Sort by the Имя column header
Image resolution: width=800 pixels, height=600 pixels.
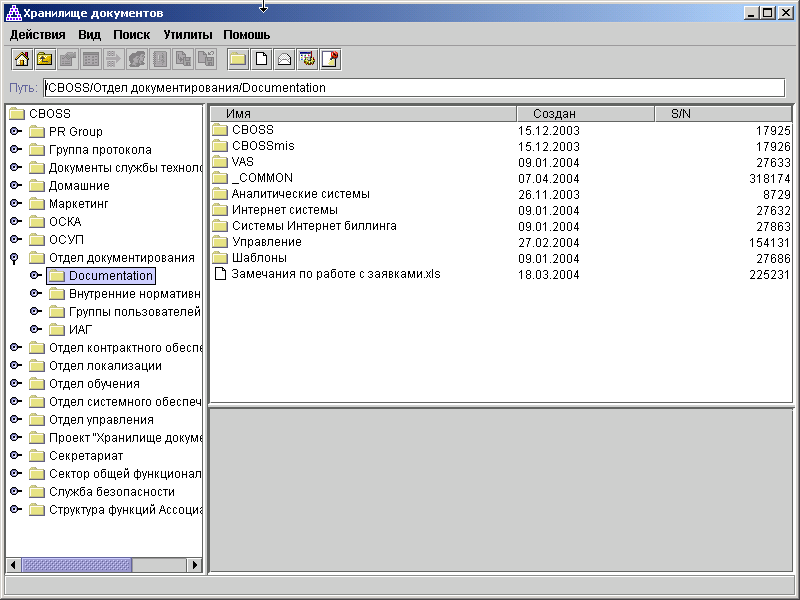click(363, 114)
